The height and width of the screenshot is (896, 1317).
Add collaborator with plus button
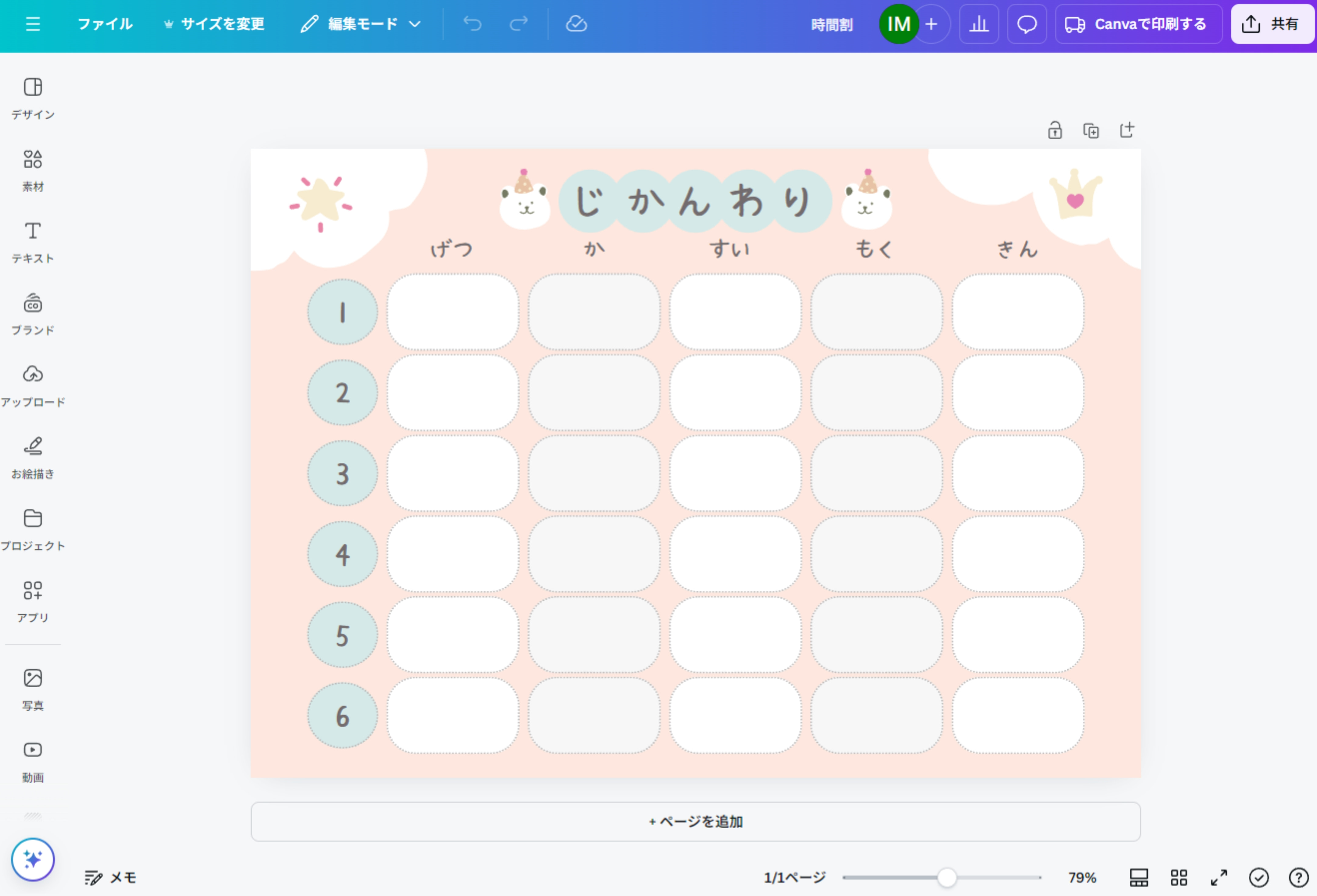[932, 24]
